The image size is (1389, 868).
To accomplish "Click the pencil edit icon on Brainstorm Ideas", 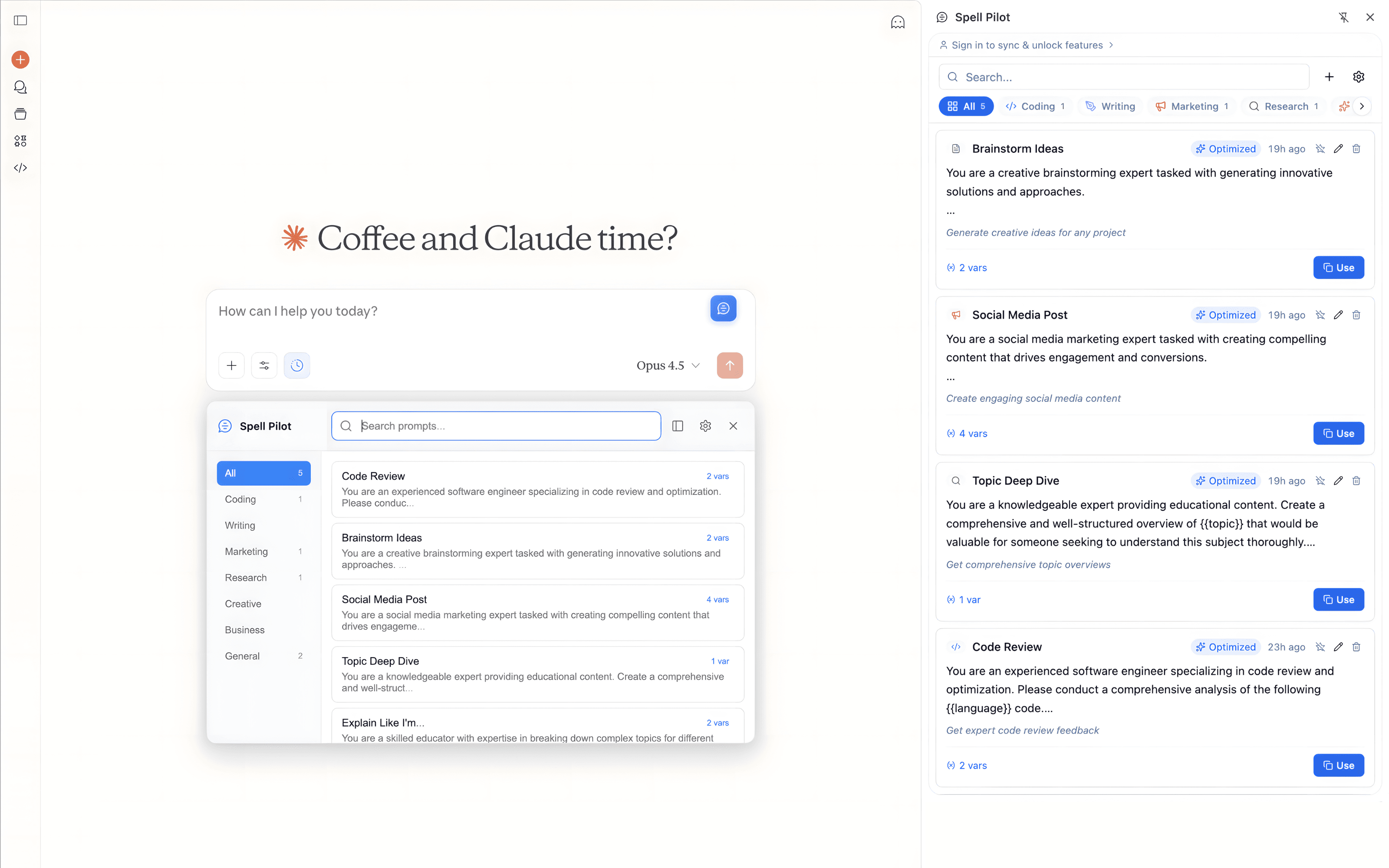I will point(1338,149).
